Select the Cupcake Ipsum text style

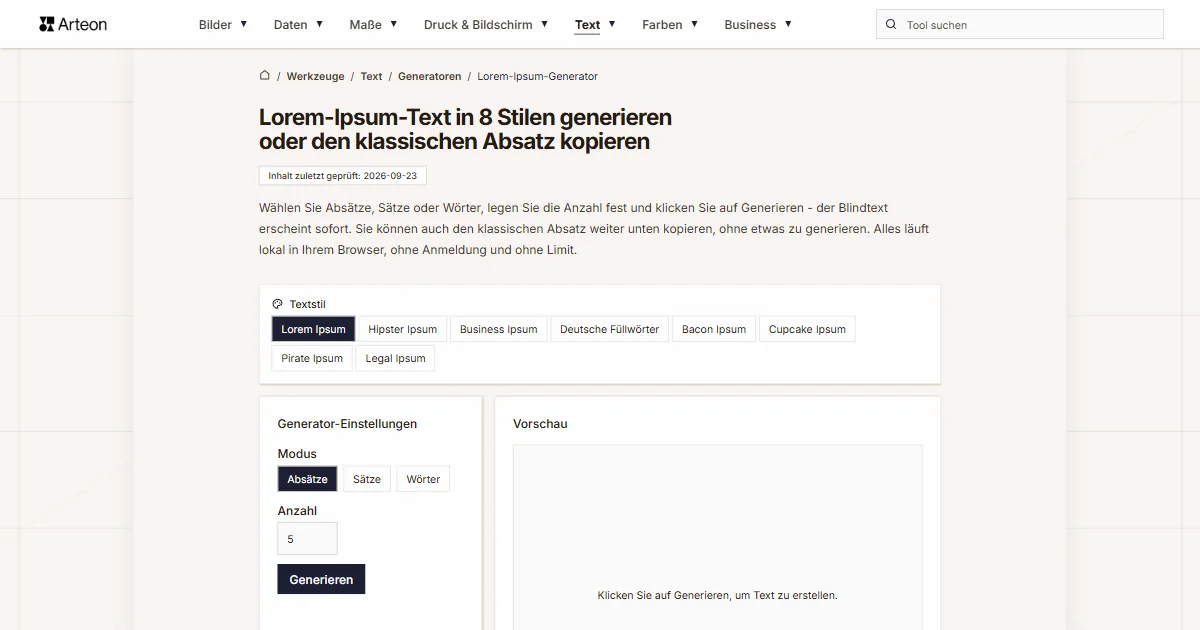point(807,329)
